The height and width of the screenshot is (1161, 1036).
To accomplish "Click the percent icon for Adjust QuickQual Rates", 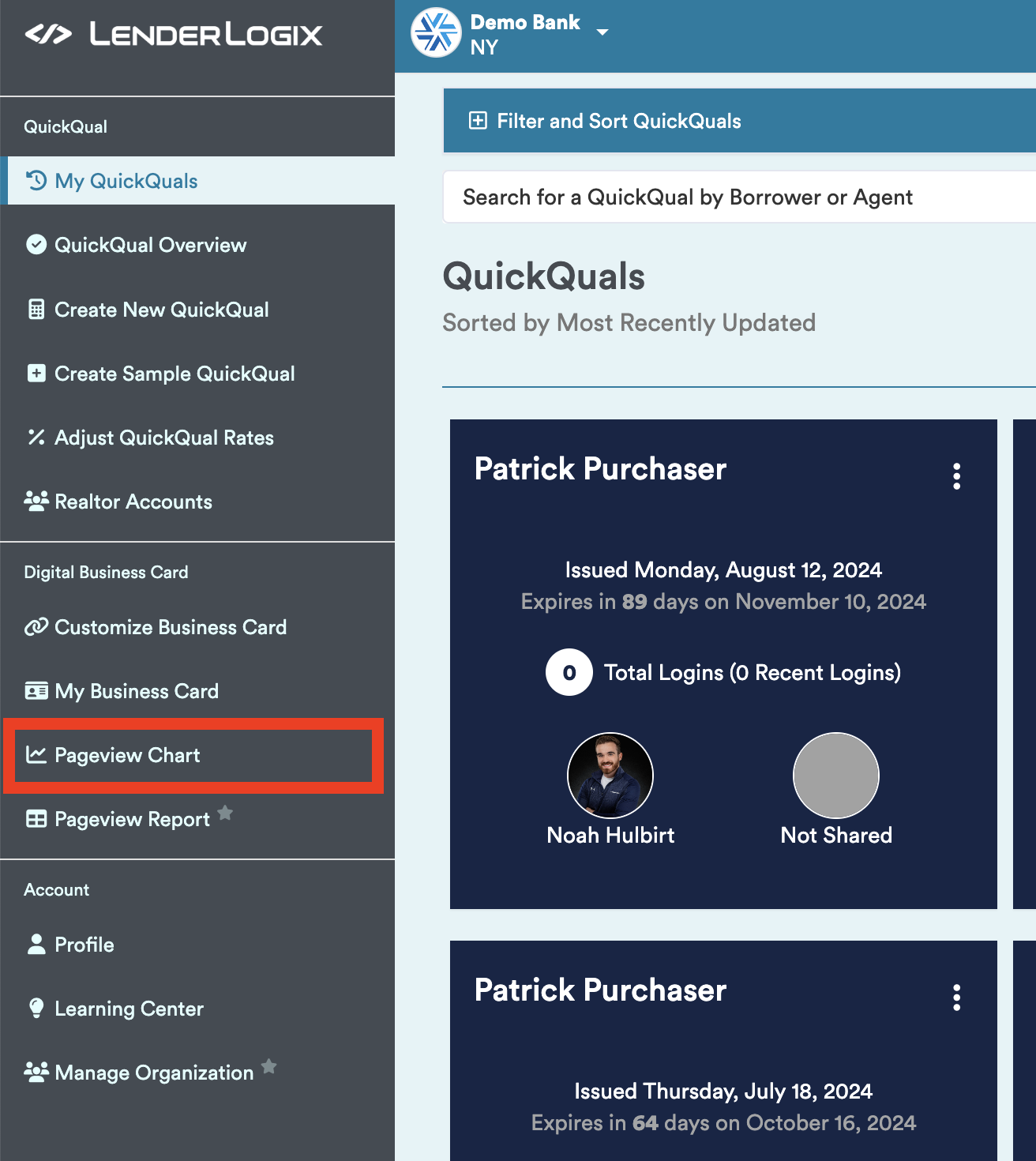I will pos(36,438).
